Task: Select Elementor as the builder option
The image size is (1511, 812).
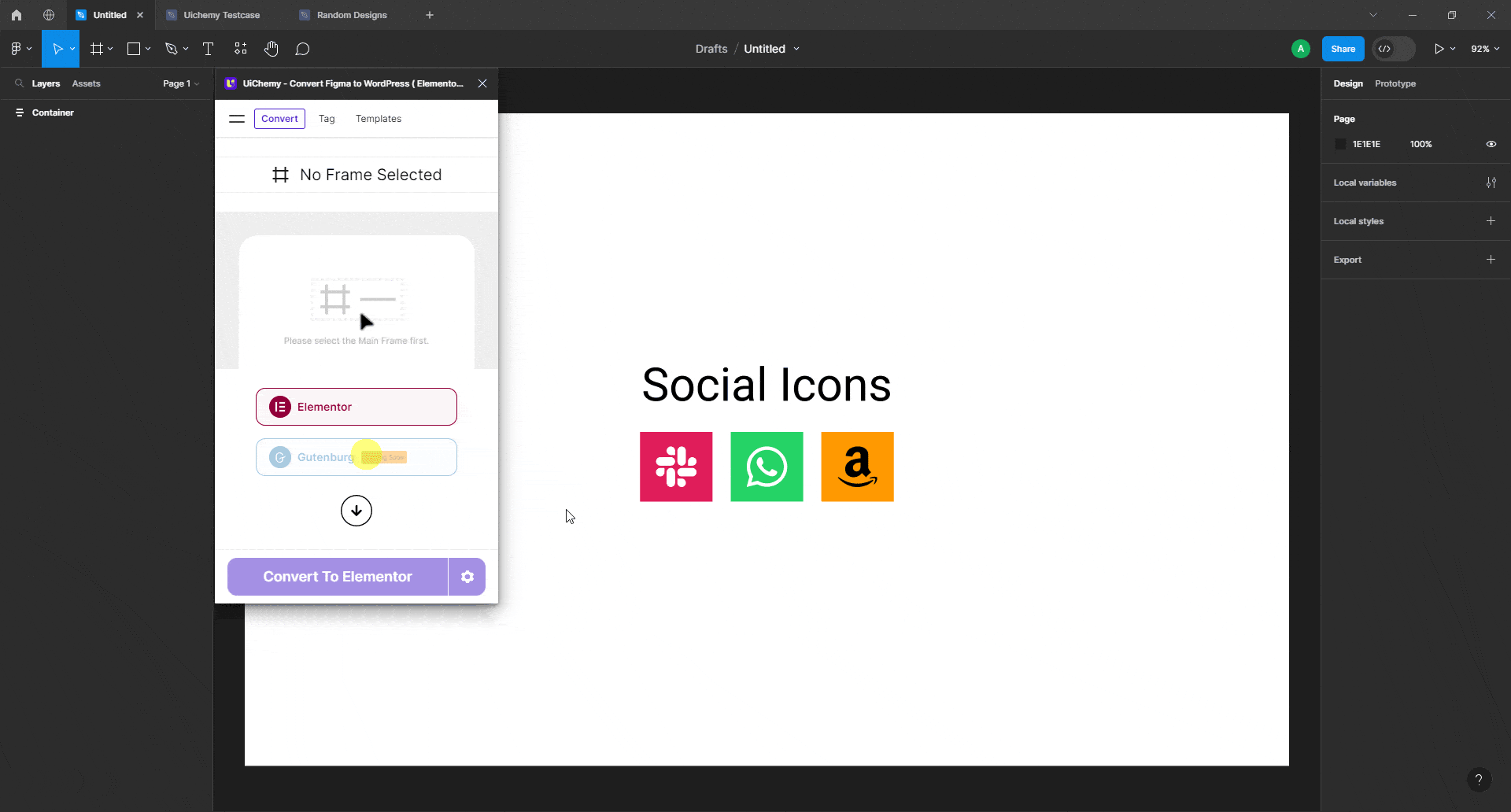Action: [x=357, y=407]
